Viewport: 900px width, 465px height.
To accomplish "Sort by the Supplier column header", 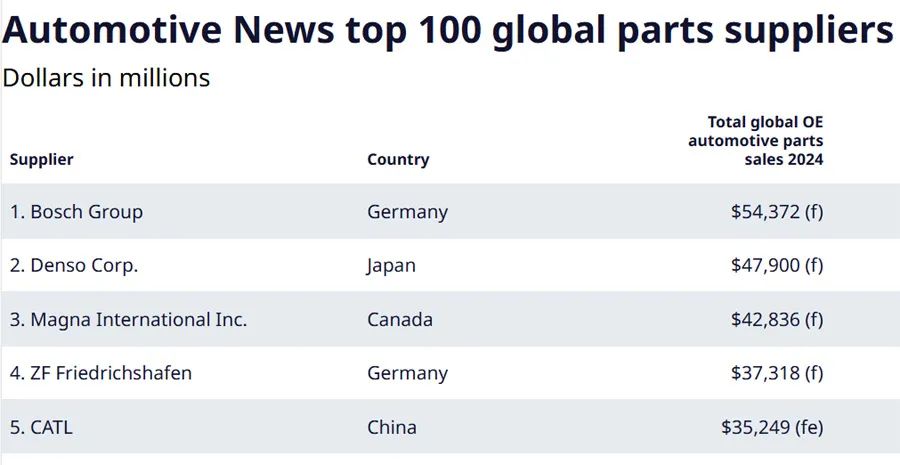I will 41,159.
